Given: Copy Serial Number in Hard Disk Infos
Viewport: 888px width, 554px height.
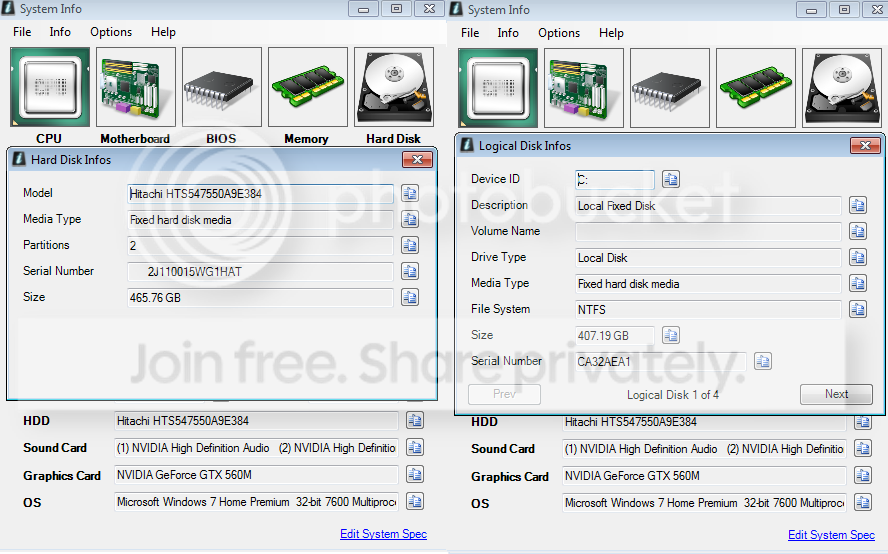Looking at the screenshot, I should pos(410,271).
